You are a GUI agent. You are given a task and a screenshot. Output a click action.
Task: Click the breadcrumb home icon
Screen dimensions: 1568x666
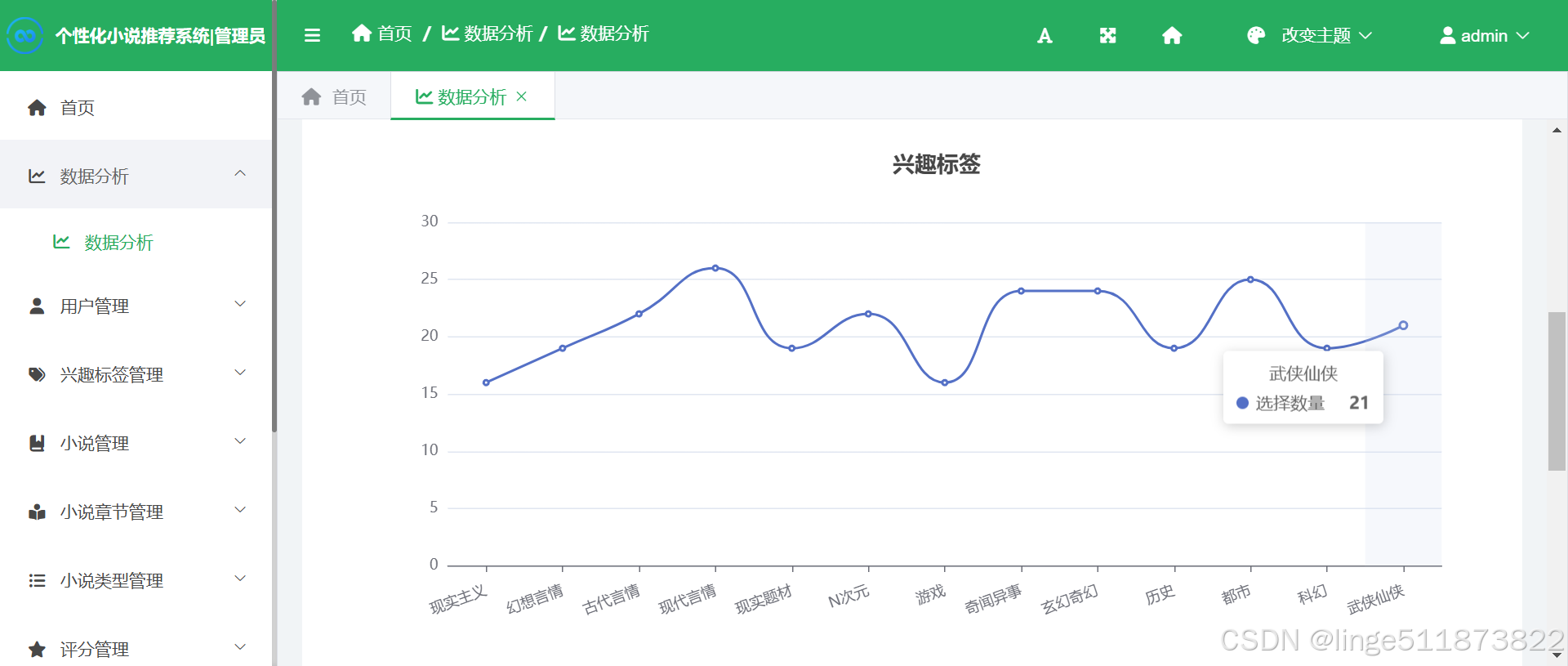(x=362, y=34)
